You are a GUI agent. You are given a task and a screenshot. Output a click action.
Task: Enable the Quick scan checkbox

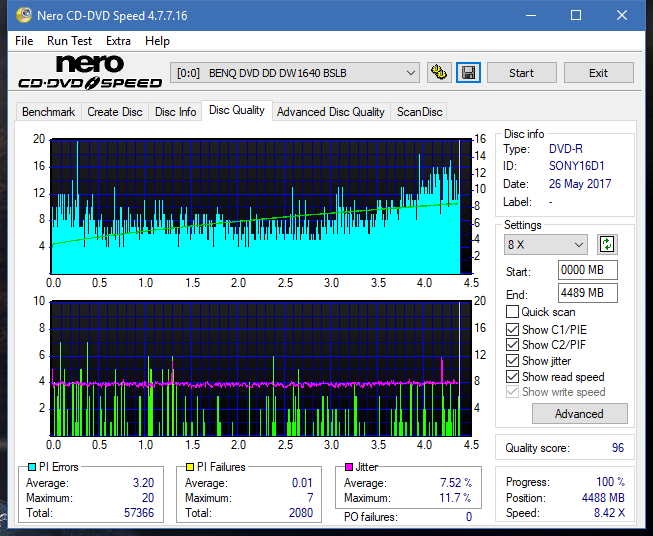(512, 312)
